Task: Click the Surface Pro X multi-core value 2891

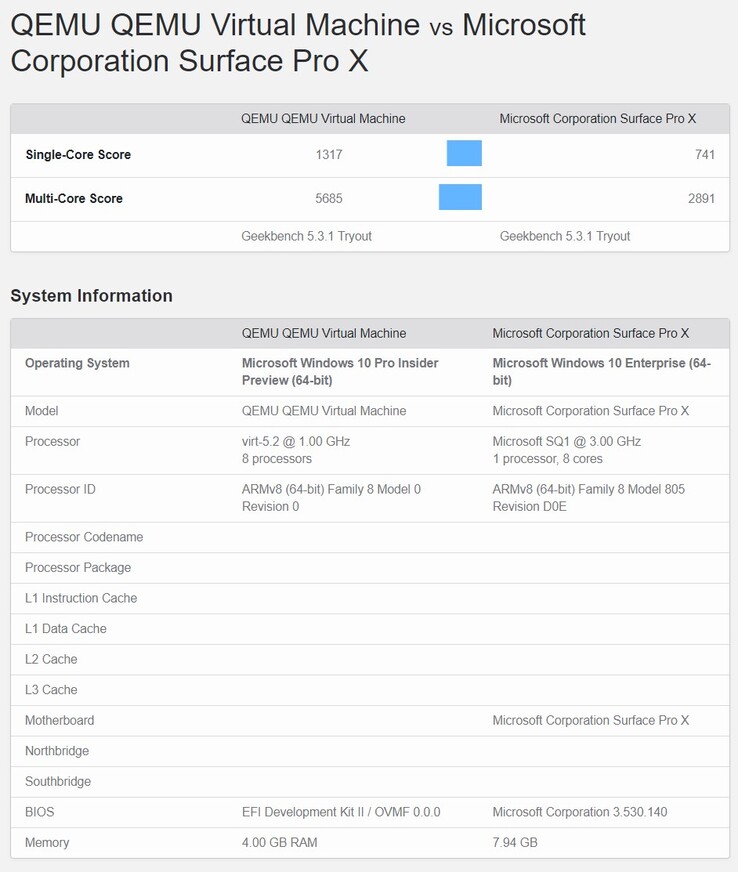Action: [701, 199]
